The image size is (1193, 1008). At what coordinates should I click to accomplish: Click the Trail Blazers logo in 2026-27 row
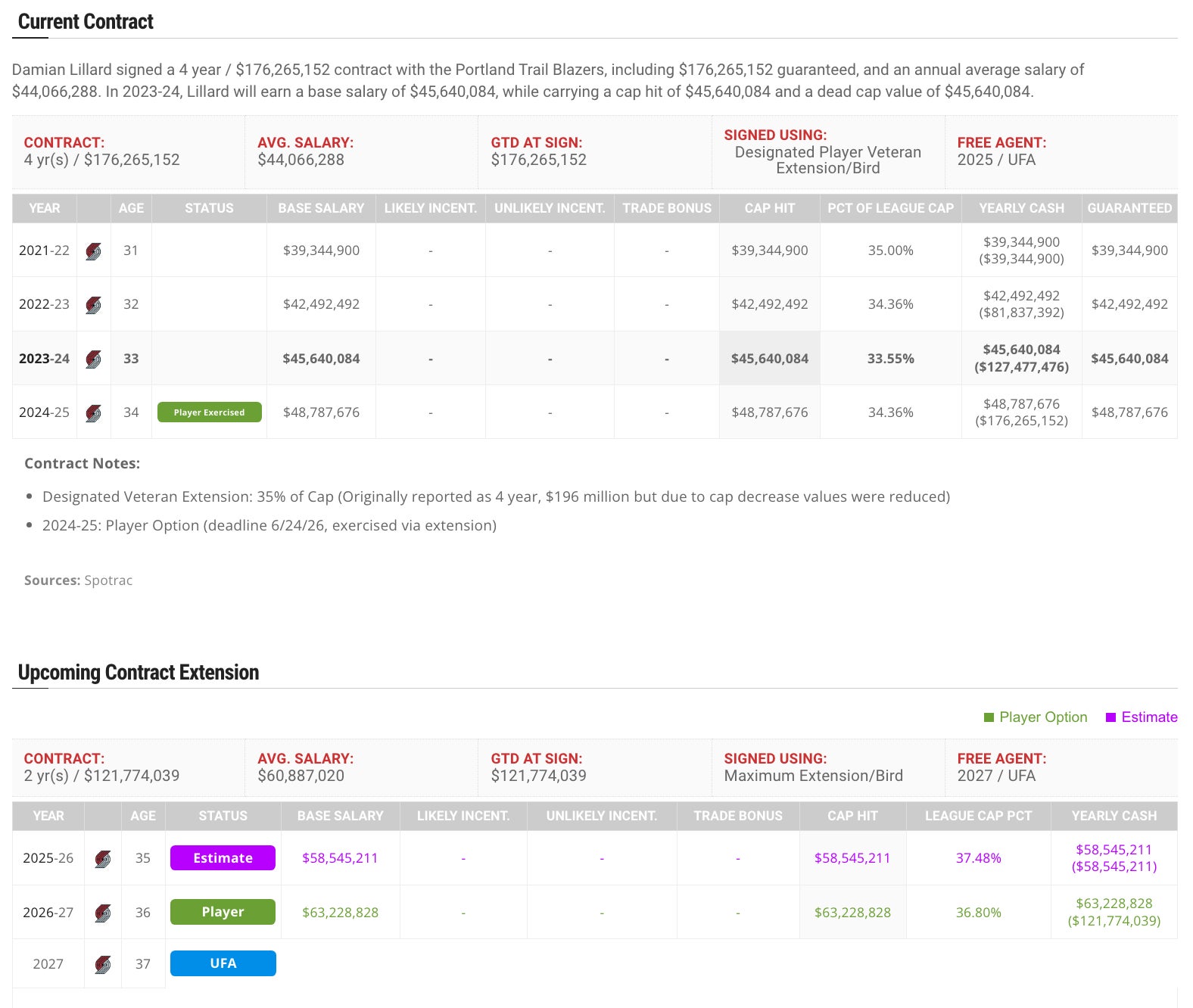point(103,913)
